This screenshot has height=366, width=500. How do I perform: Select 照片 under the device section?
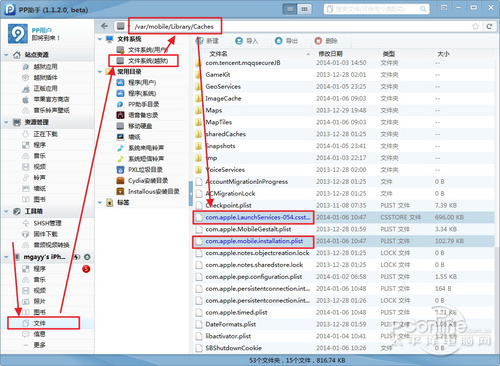pos(39,301)
